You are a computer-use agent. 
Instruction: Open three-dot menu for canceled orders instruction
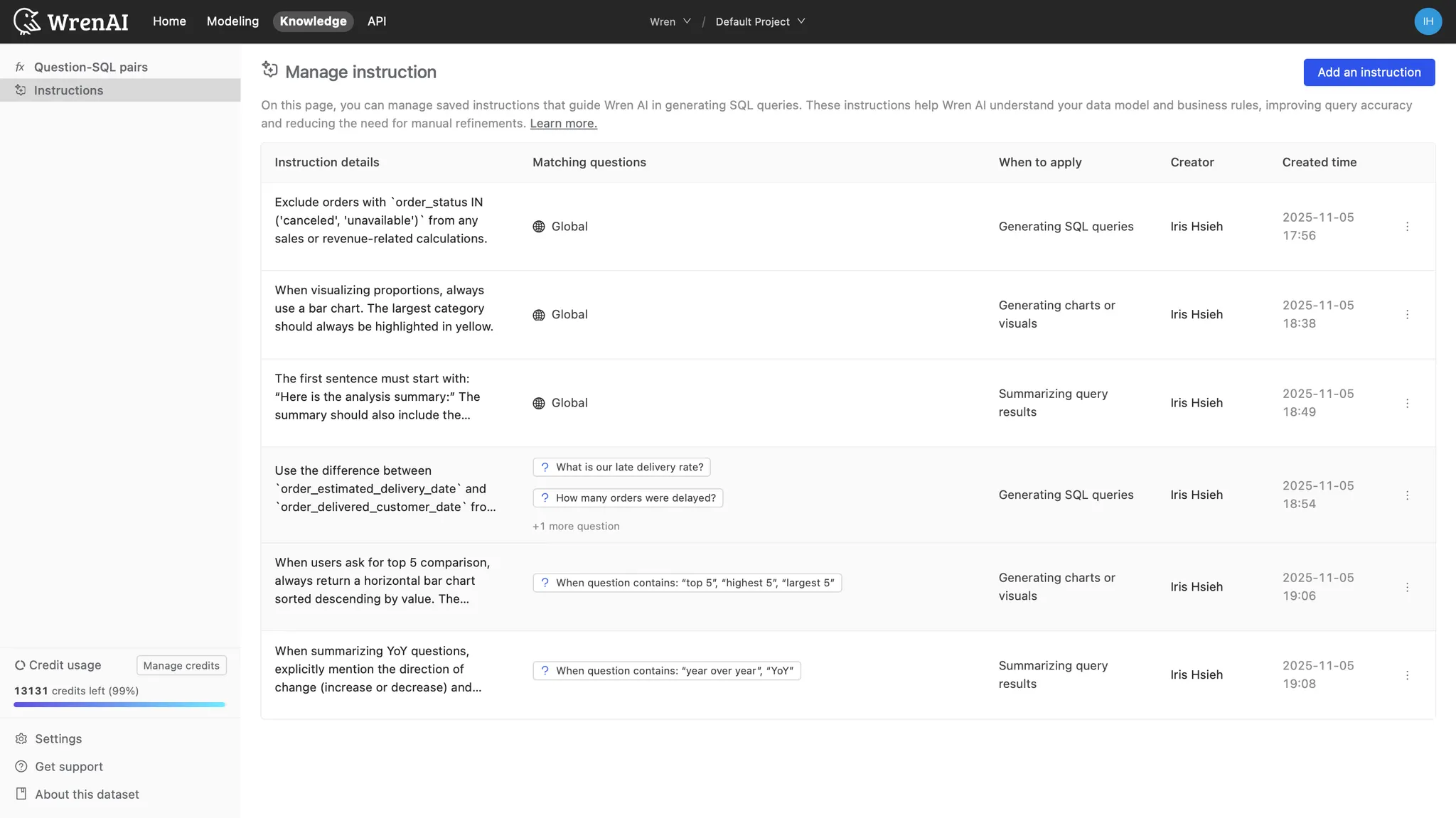coord(1407,227)
